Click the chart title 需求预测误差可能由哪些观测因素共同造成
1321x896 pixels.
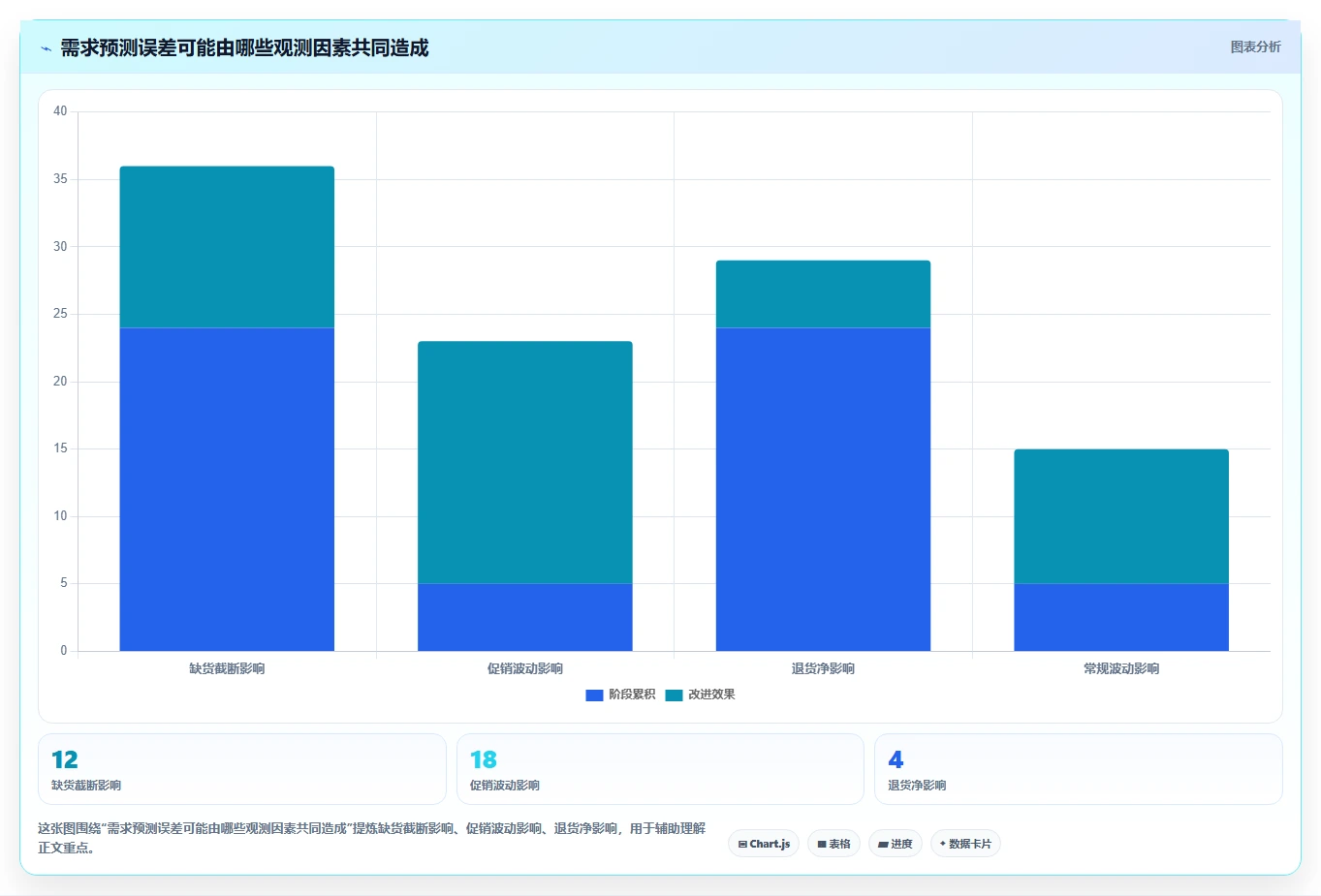pos(244,47)
